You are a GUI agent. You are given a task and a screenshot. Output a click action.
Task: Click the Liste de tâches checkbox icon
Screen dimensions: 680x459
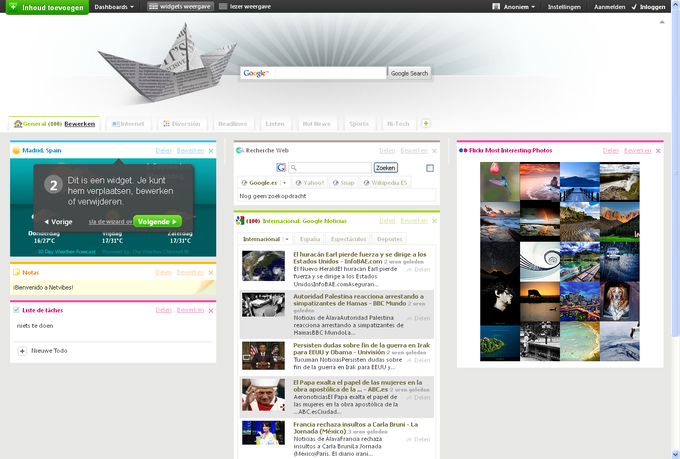click(x=16, y=310)
